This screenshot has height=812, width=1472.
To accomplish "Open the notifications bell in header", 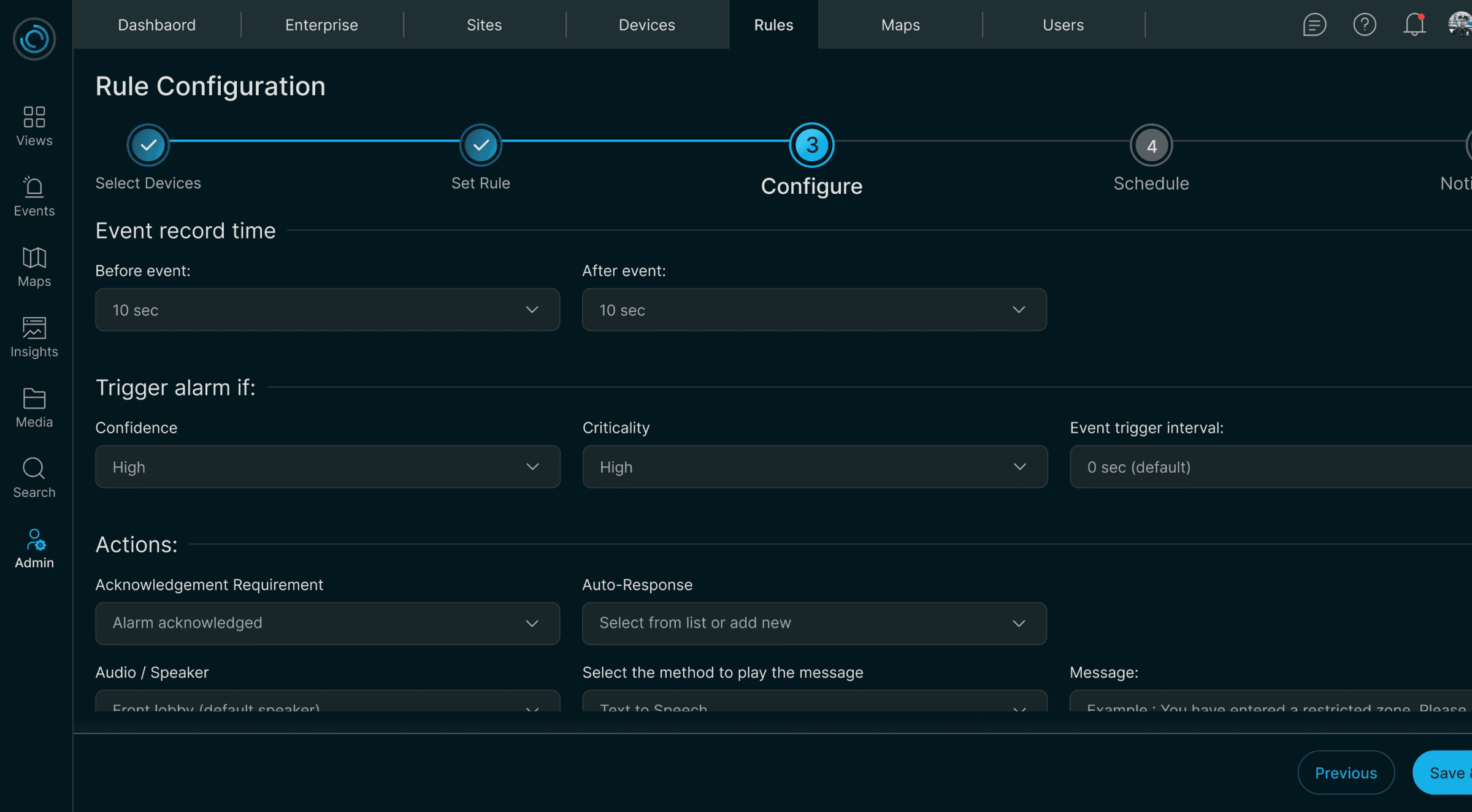I will (x=1414, y=25).
